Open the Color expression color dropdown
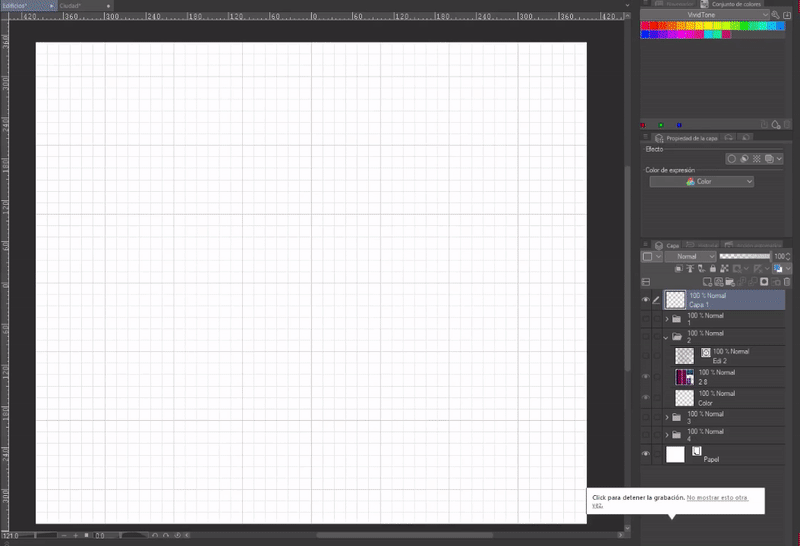This screenshot has width=800, height=546. pyautogui.click(x=702, y=182)
